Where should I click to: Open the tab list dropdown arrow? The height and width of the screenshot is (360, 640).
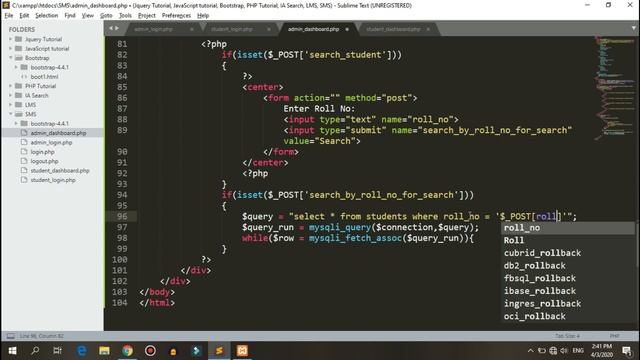633,28
